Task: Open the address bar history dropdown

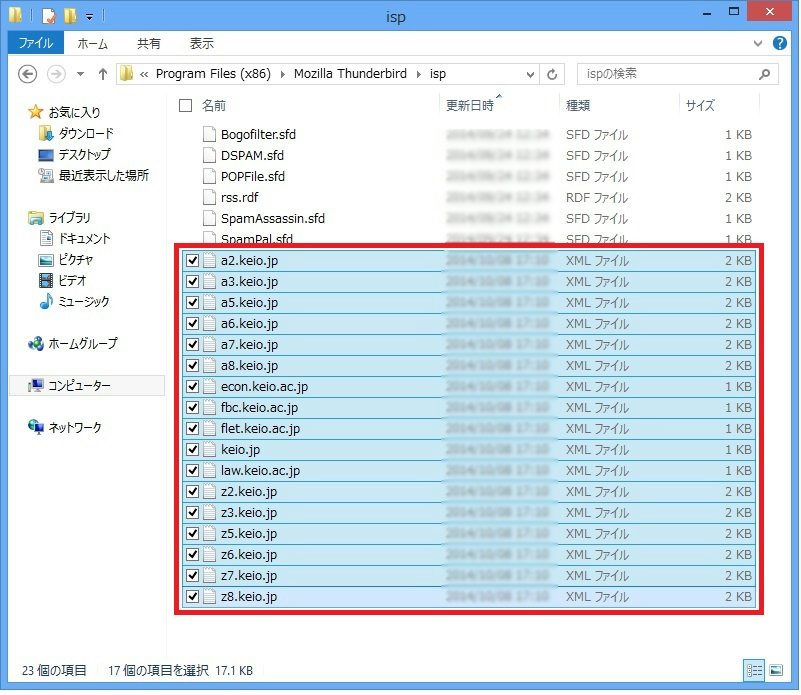Action: click(528, 74)
